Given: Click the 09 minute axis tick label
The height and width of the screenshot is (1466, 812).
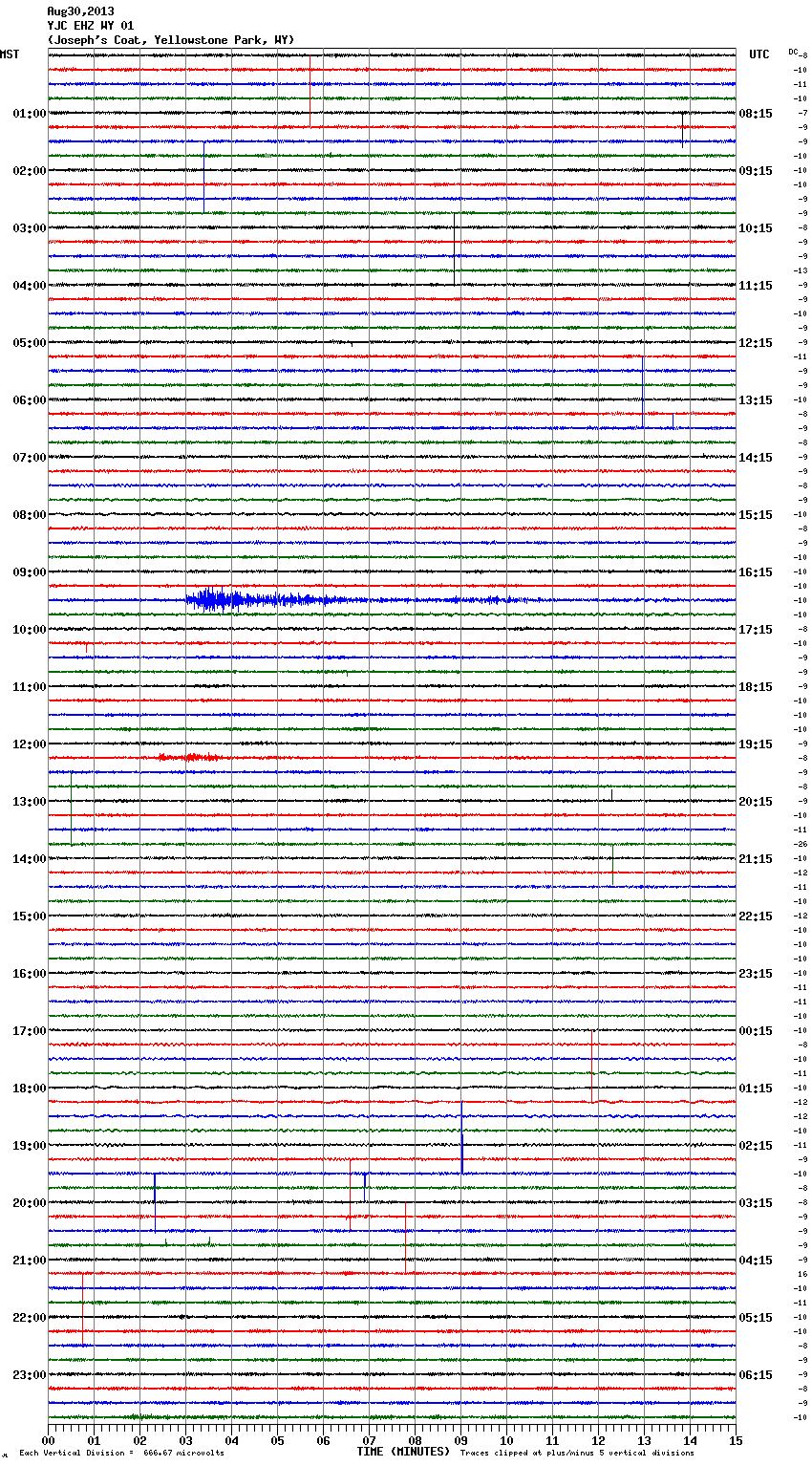Looking at the screenshot, I should (x=460, y=1440).
